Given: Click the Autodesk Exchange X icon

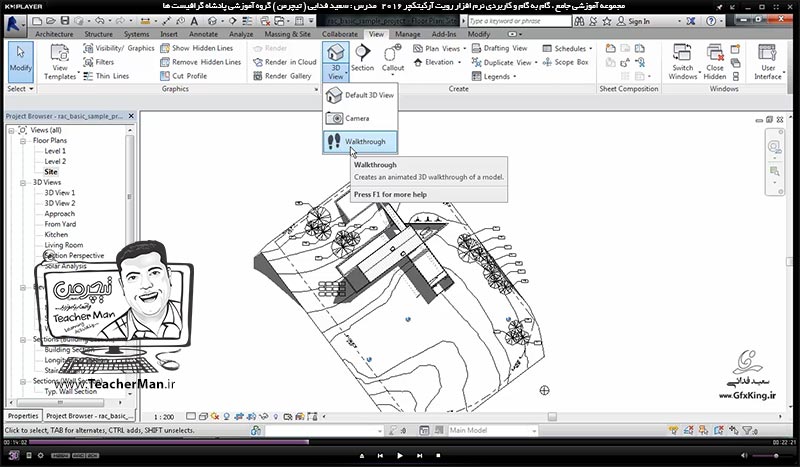Looking at the screenshot, I should [x=690, y=21].
